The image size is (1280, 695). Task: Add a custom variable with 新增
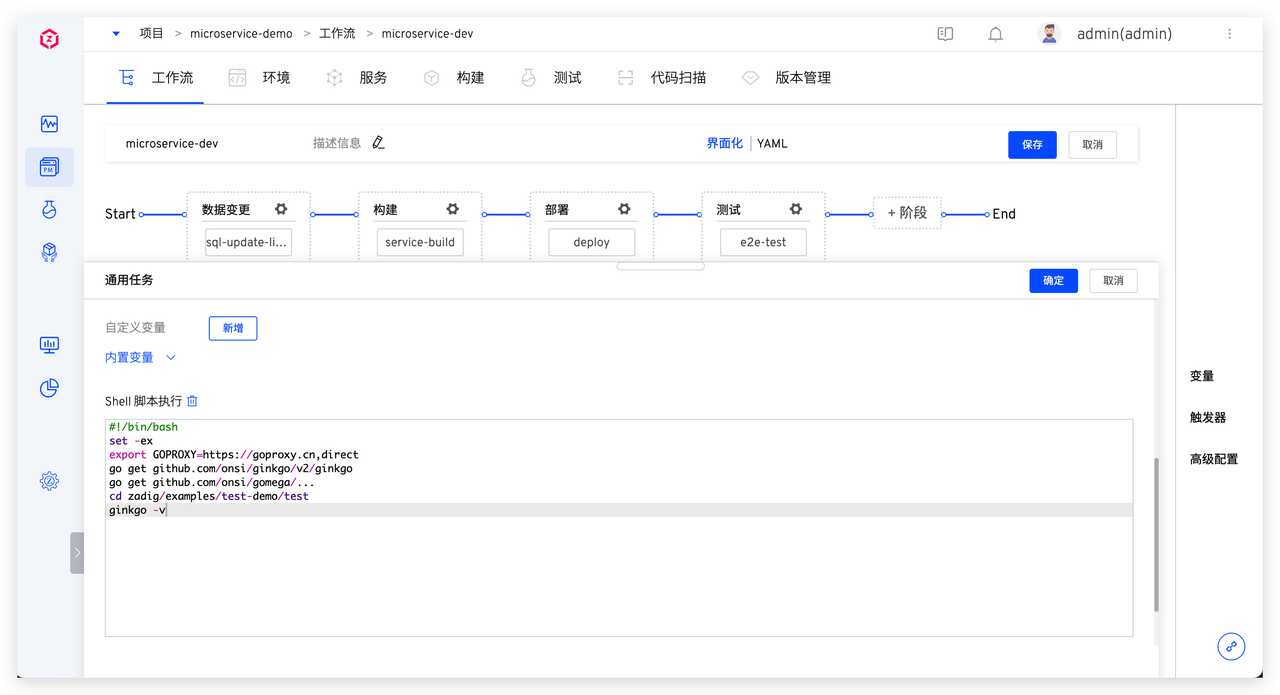(233, 328)
